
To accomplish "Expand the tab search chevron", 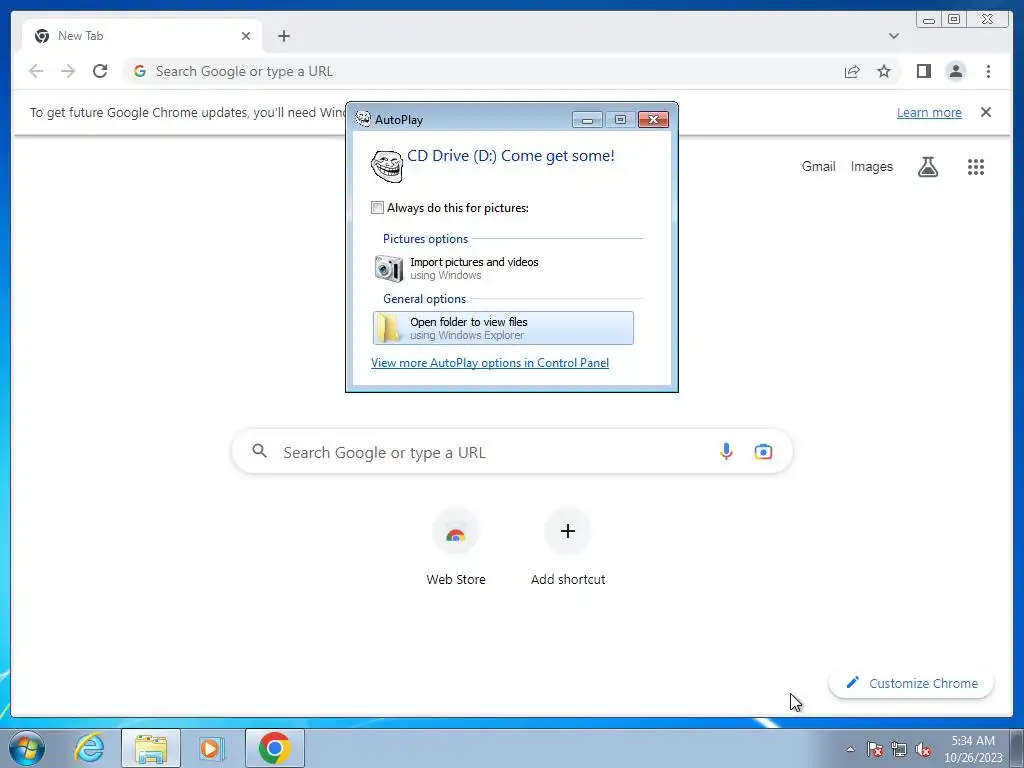I will (893, 36).
